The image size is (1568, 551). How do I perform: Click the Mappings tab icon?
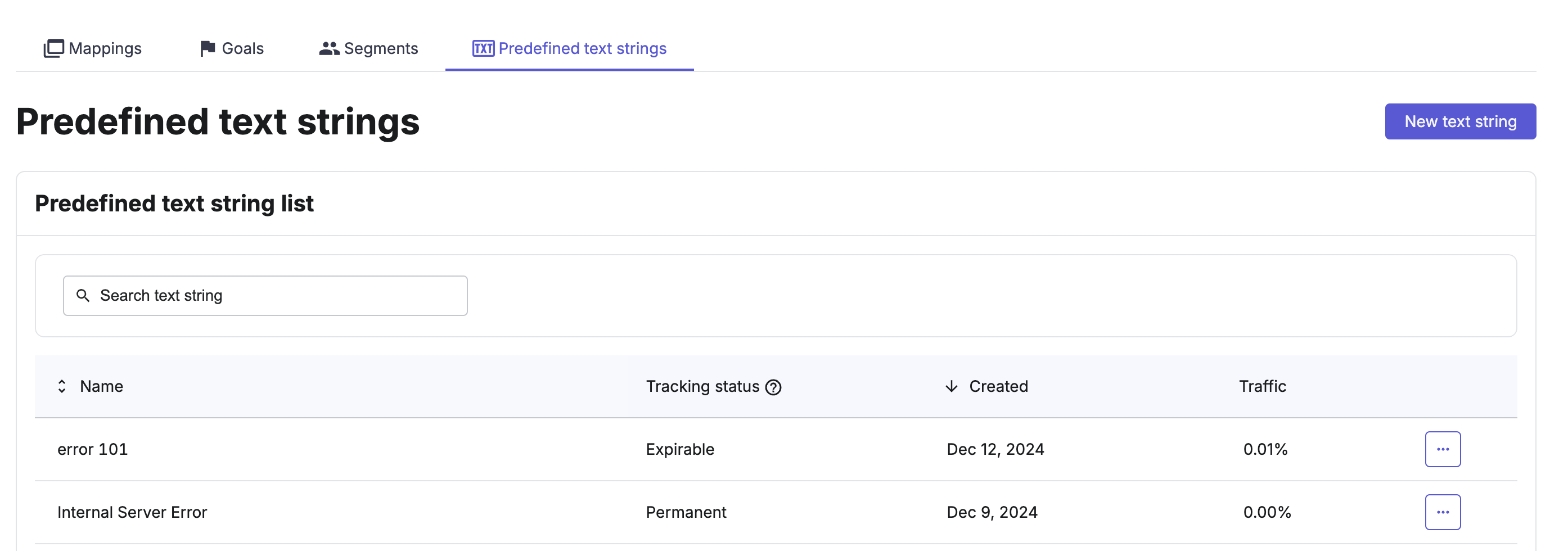tap(53, 48)
